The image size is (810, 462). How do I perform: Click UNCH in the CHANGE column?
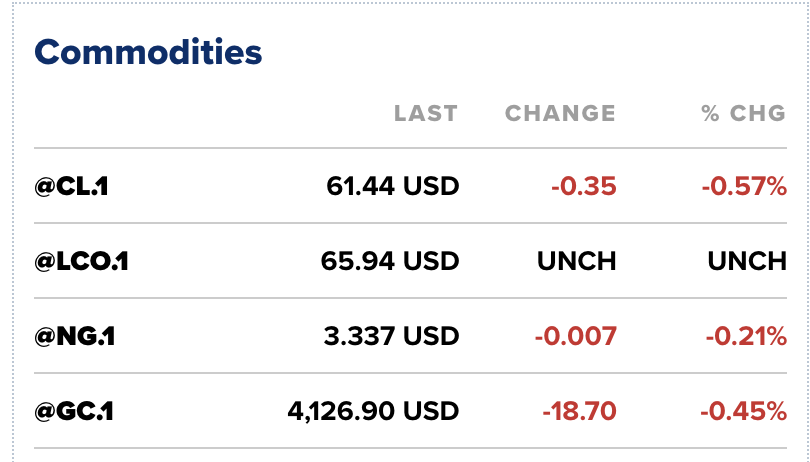click(576, 261)
